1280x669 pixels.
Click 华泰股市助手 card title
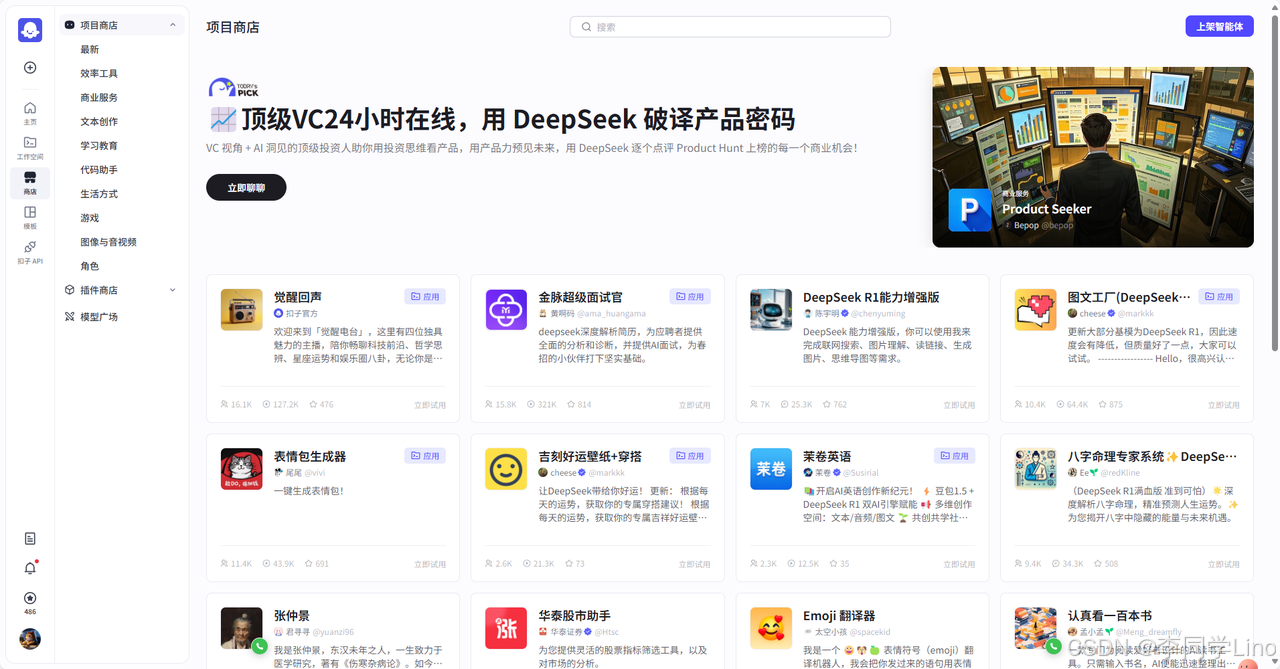574,615
